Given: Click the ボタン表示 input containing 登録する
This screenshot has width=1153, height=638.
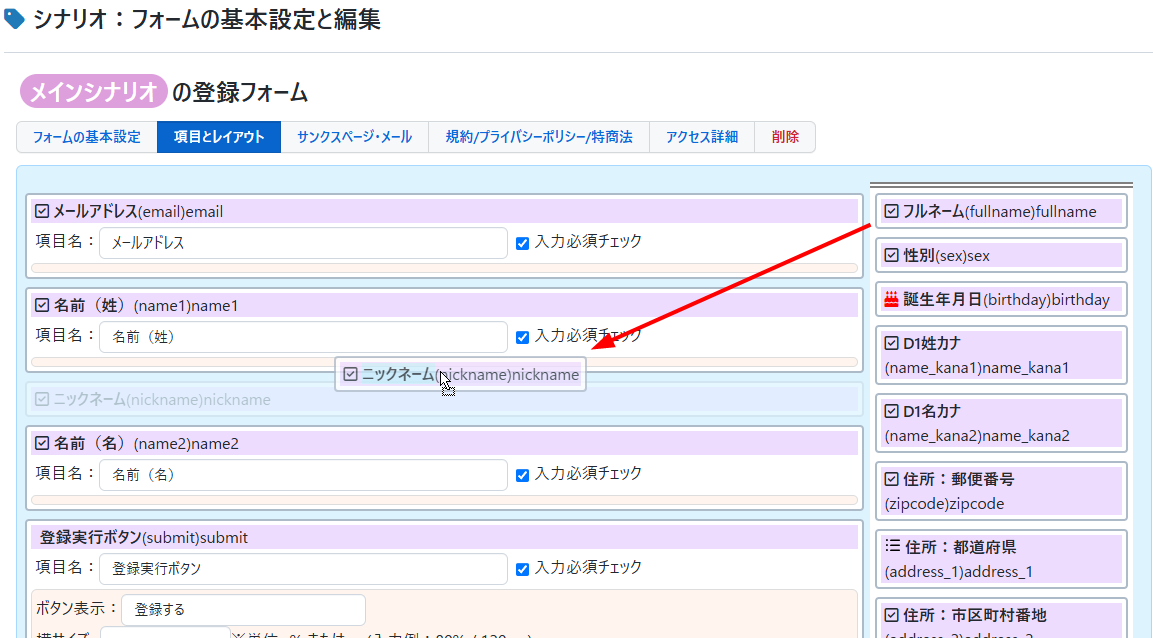Looking at the screenshot, I should point(243,609).
